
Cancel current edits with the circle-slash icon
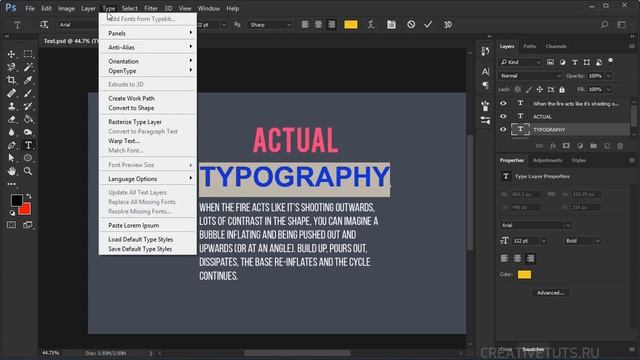pos(411,24)
